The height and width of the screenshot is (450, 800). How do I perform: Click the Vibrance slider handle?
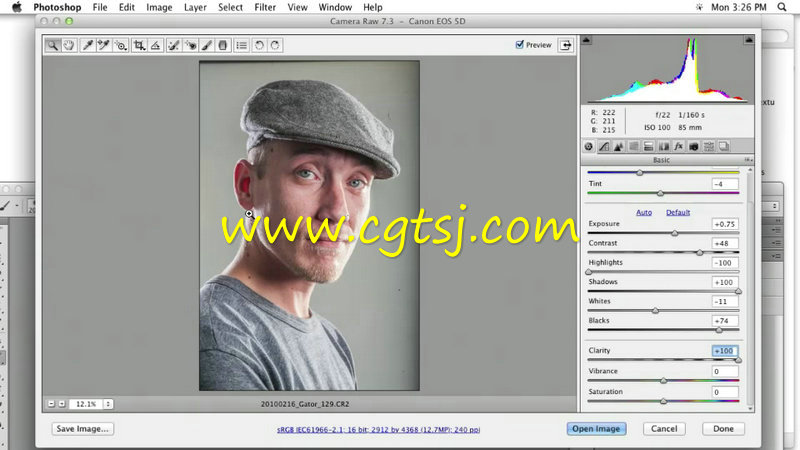[x=663, y=381]
